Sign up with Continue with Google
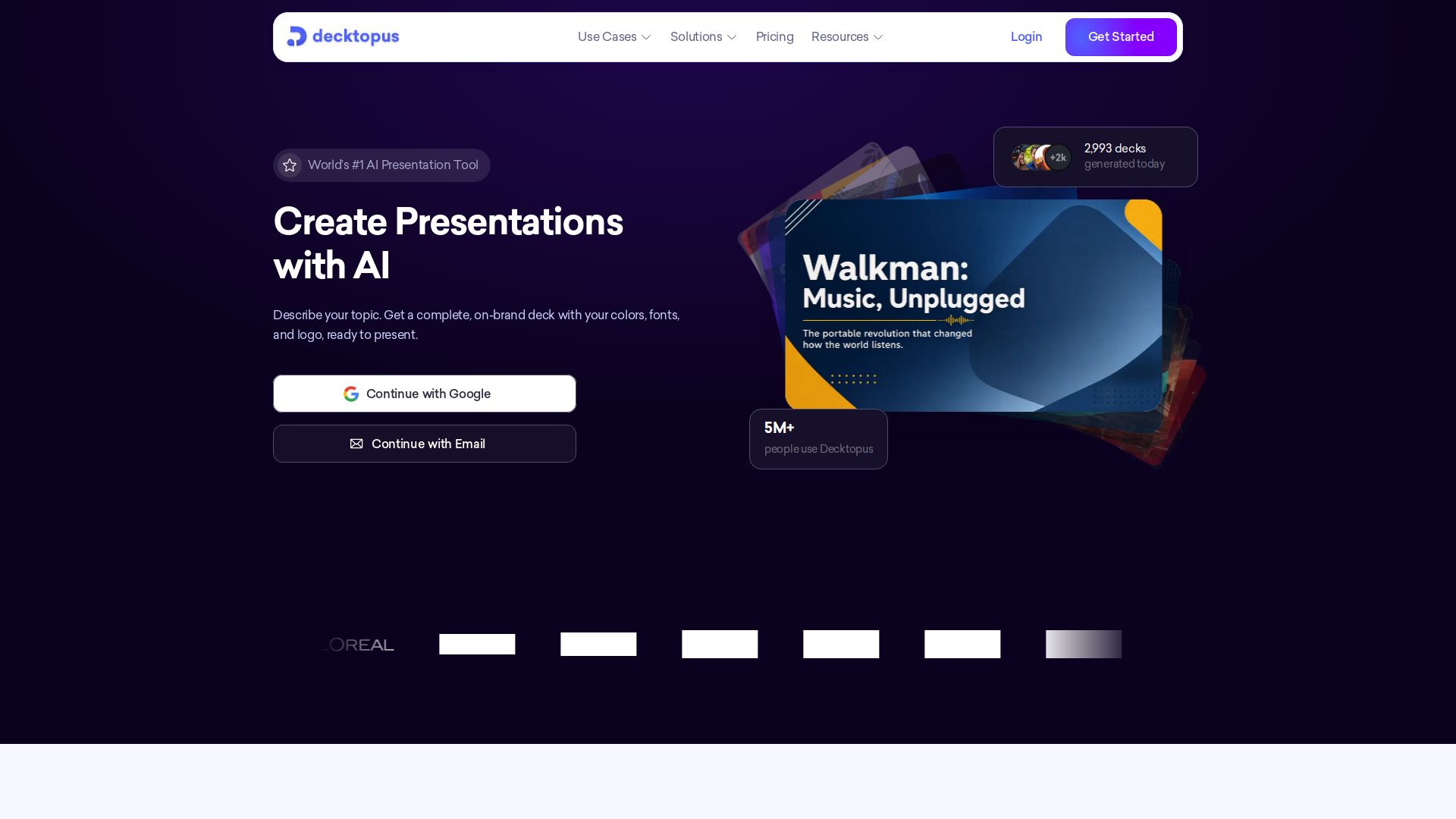Image resolution: width=1456 pixels, height=819 pixels. 425,394
